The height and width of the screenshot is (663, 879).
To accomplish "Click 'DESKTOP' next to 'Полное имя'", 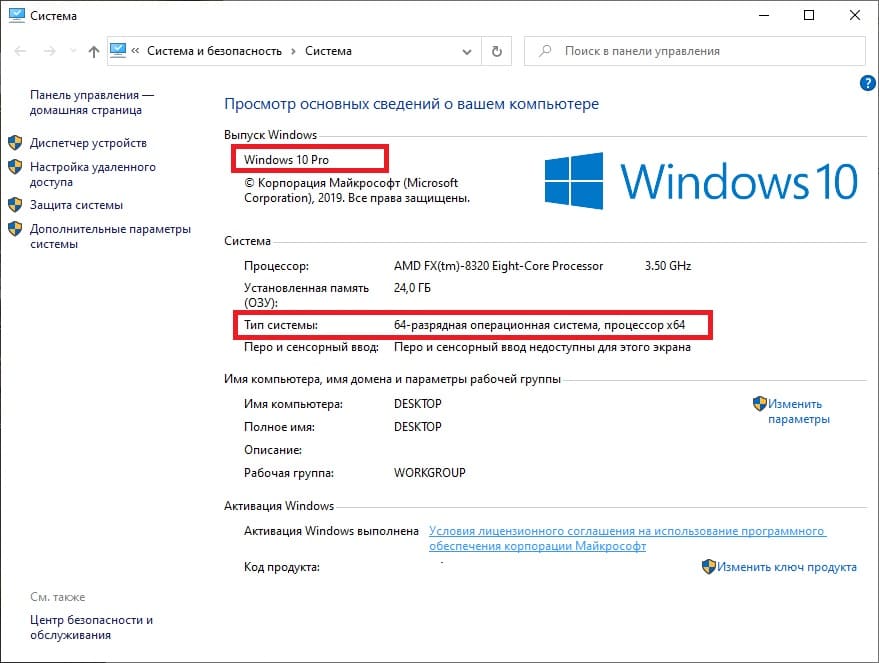I will pos(418,427).
